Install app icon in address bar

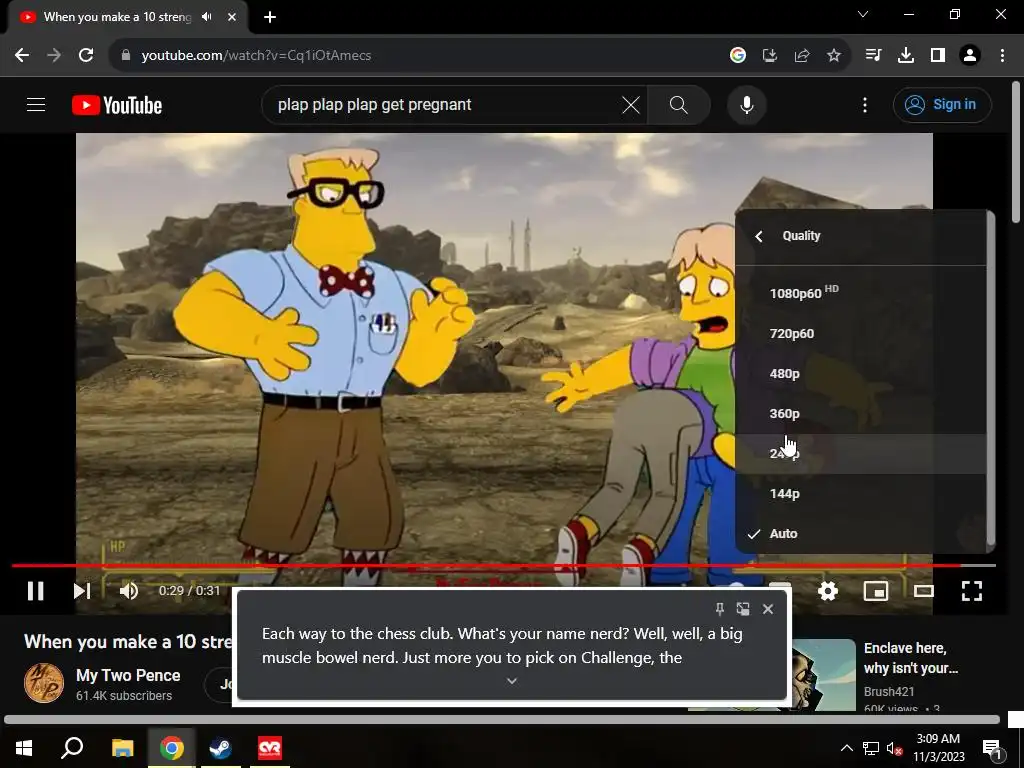click(x=770, y=56)
